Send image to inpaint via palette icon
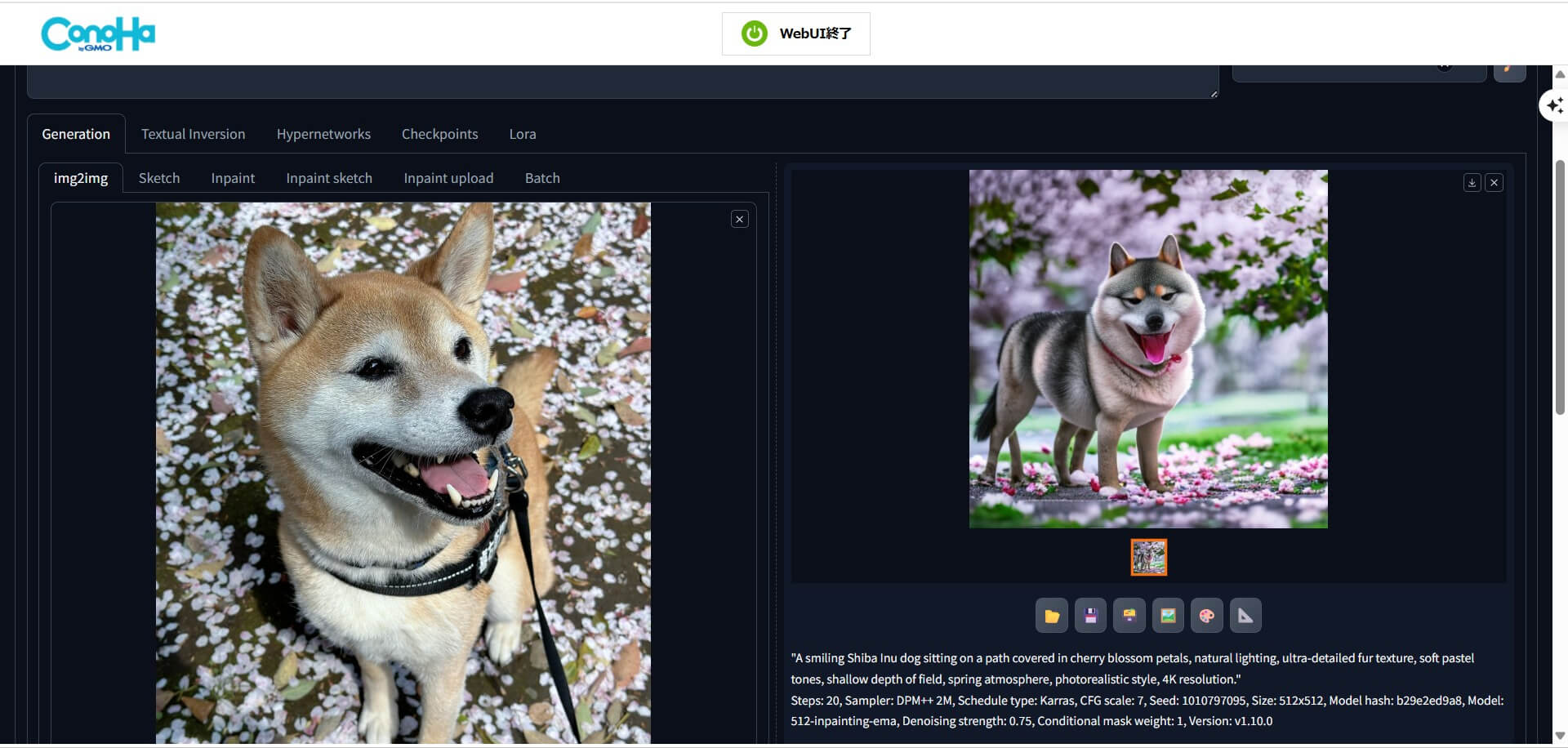Screen dimensions: 1568x748 tap(1206, 616)
